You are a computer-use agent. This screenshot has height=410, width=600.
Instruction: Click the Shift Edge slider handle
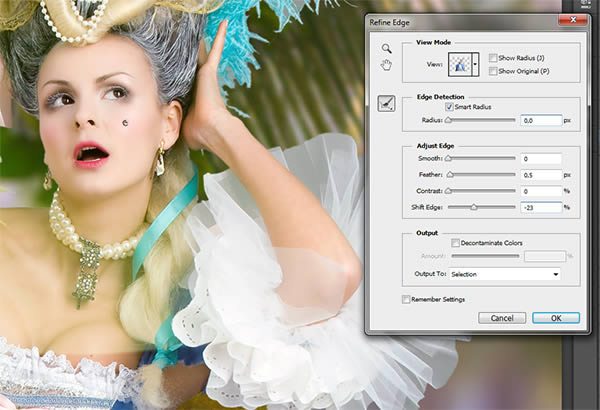[x=474, y=207]
